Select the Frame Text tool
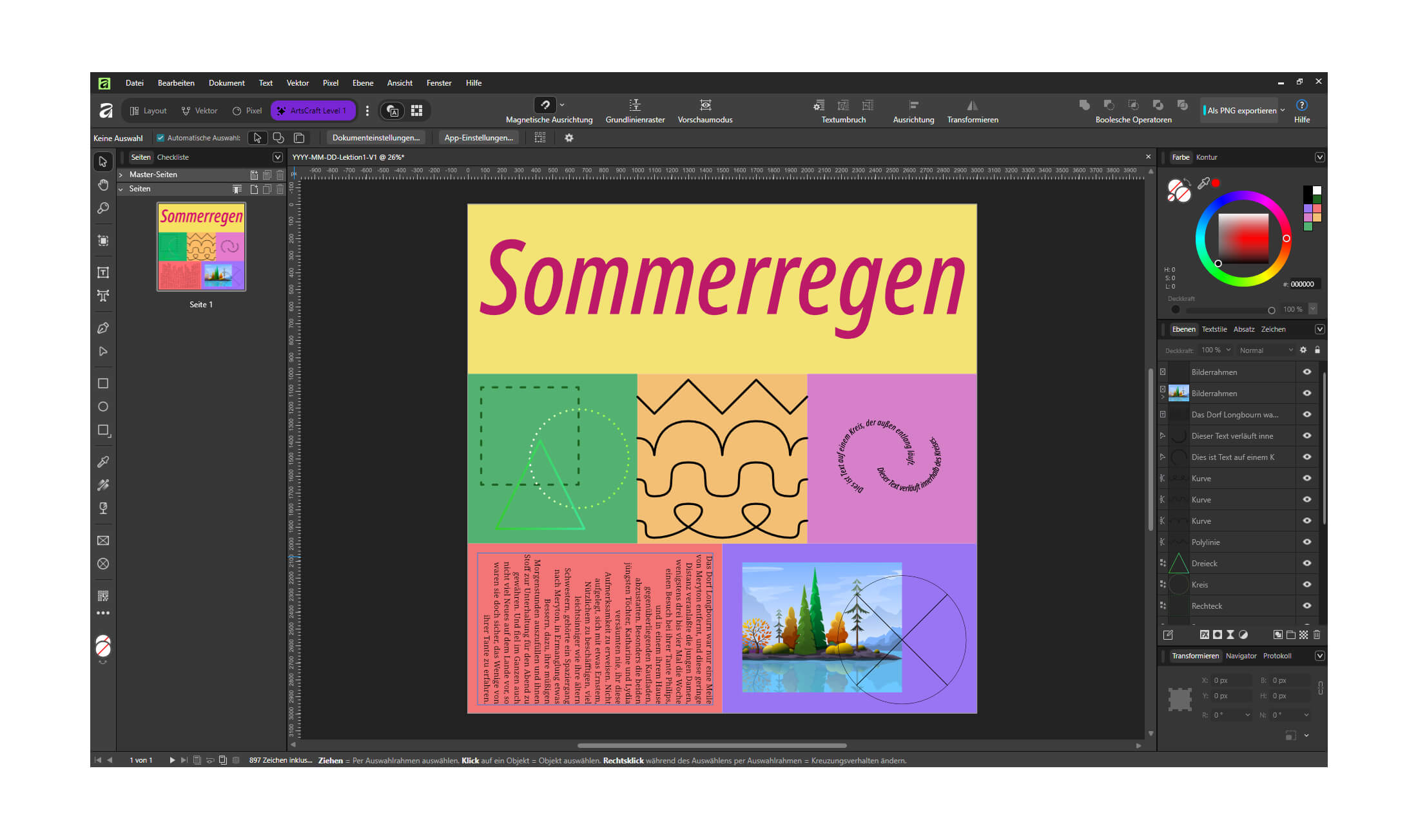Screen dimensions: 1418x840 (103, 272)
